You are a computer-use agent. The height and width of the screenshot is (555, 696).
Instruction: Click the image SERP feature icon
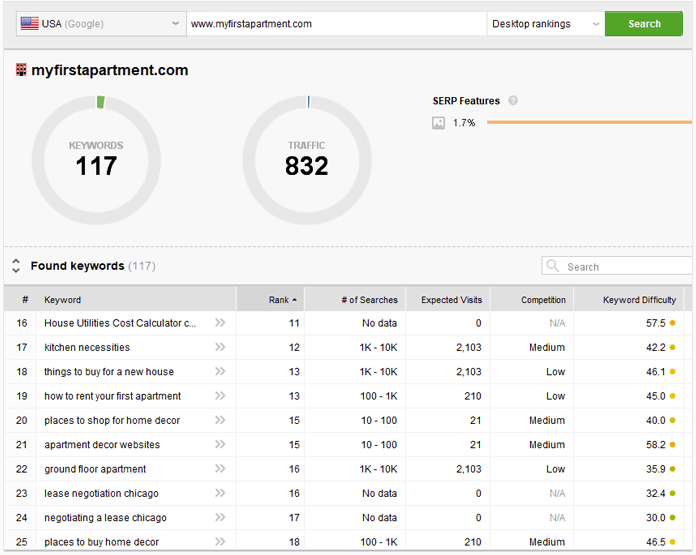[439, 123]
